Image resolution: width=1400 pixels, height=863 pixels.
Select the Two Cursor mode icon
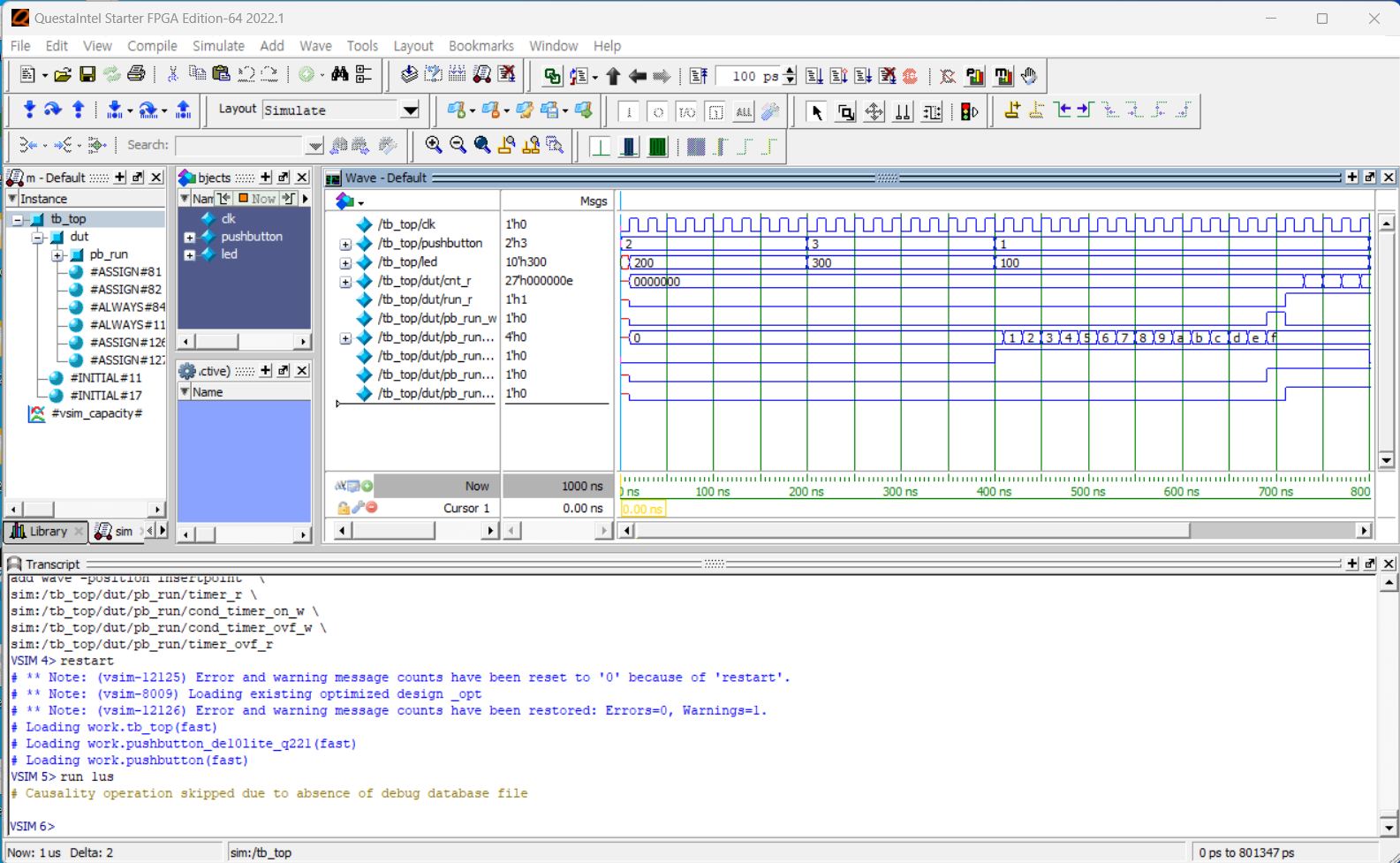[902, 111]
